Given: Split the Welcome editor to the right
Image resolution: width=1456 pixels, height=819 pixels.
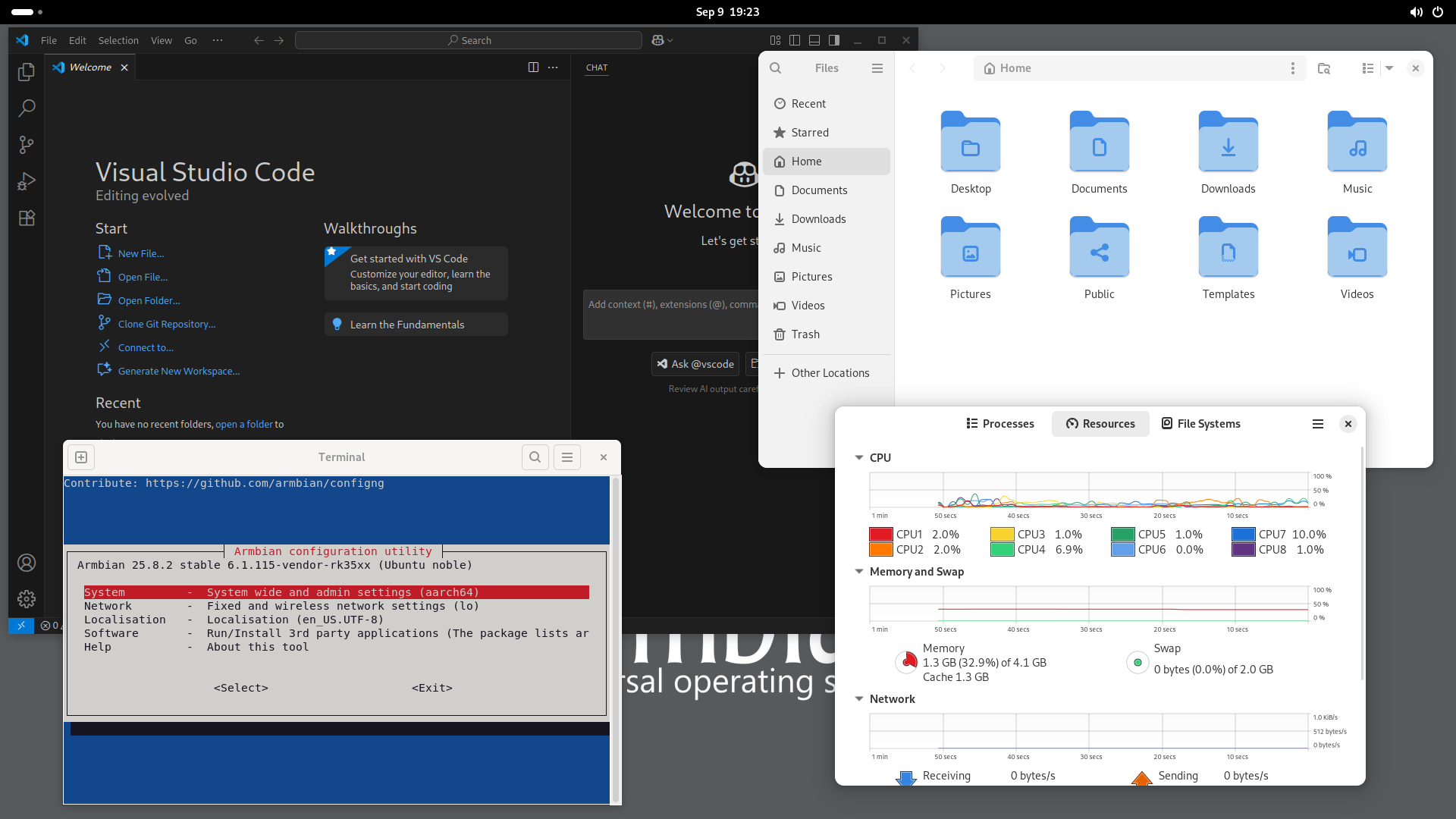Looking at the screenshot, I should pyautogui.click(x=533, y=67).
